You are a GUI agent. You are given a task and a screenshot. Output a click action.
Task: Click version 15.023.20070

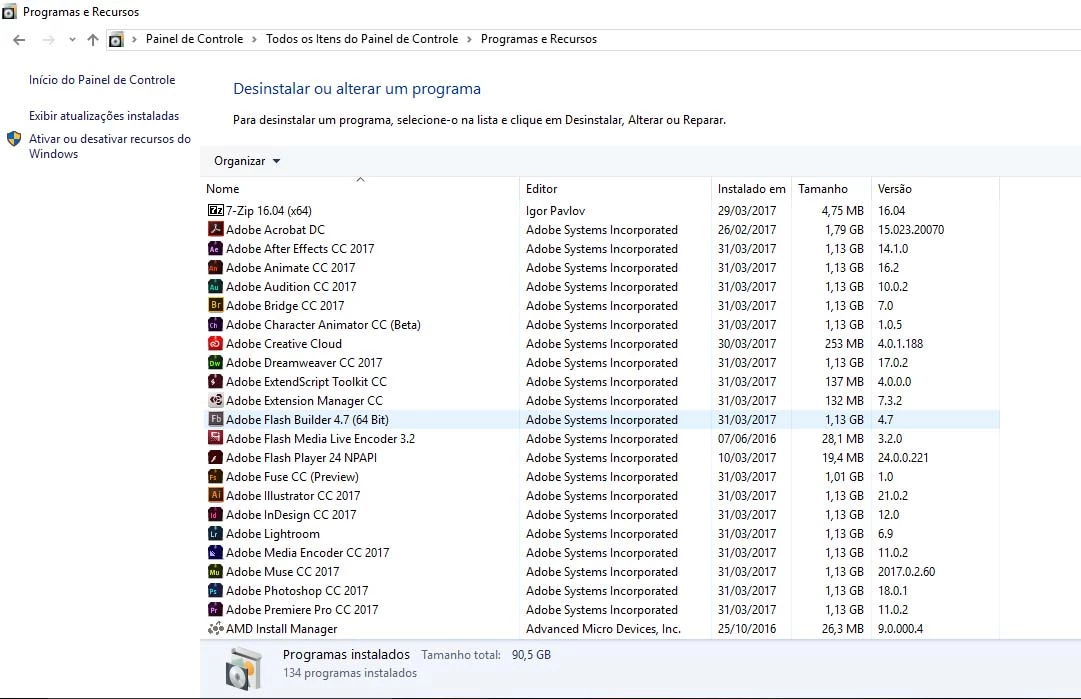tap(911, 230)
